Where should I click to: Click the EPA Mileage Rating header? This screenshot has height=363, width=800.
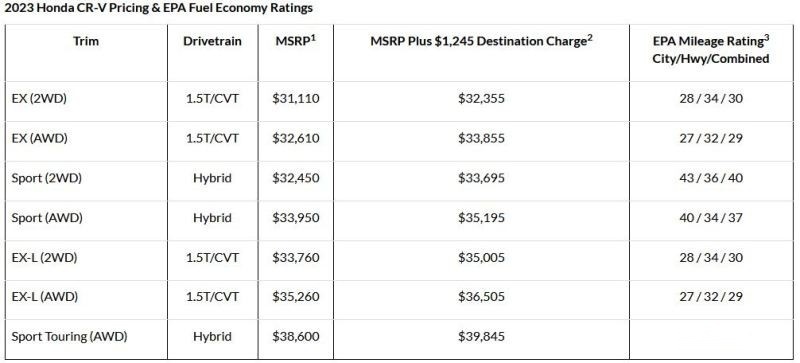[711, 50]
